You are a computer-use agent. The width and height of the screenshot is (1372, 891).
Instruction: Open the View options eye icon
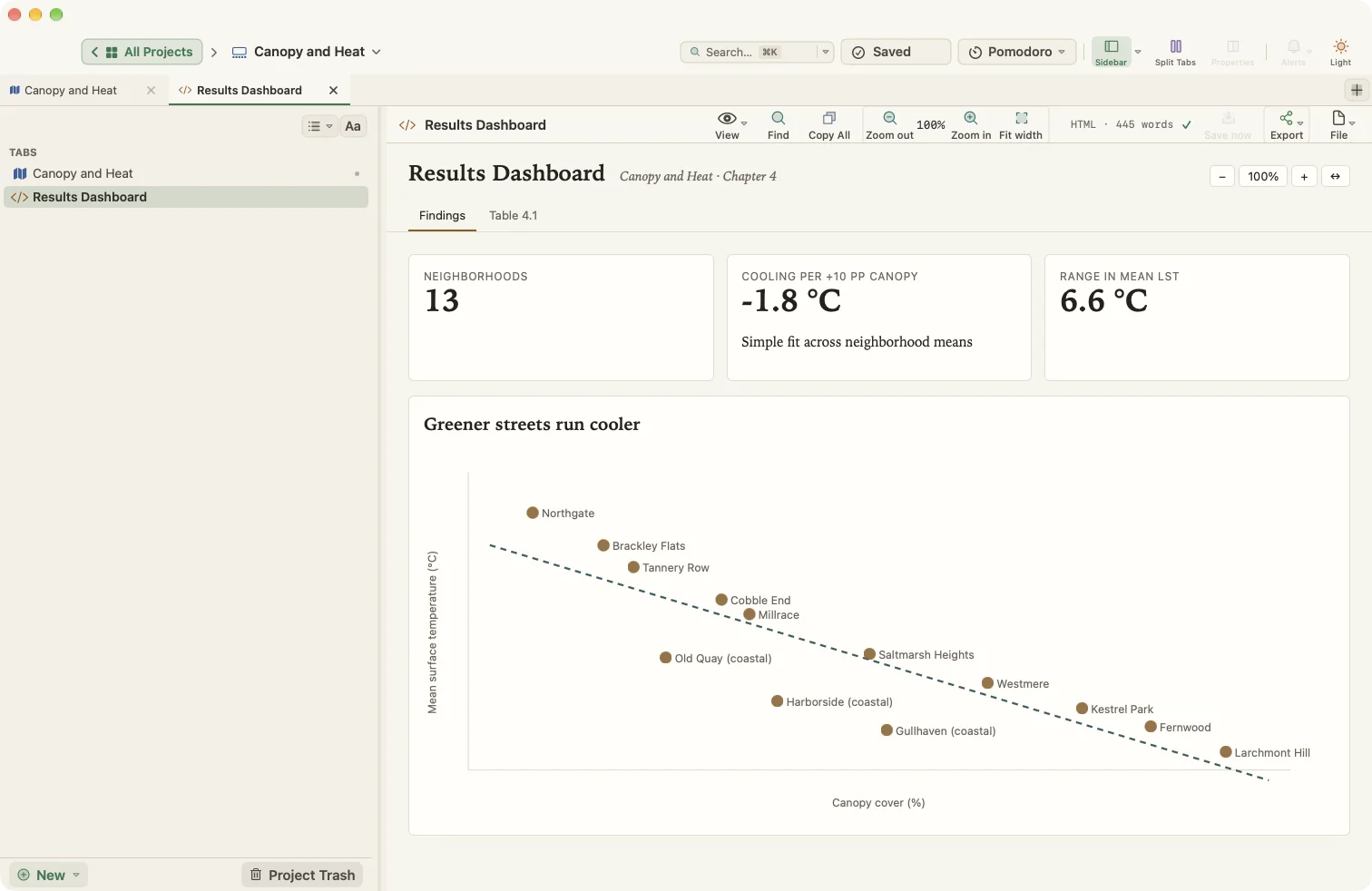coord(727,119)
